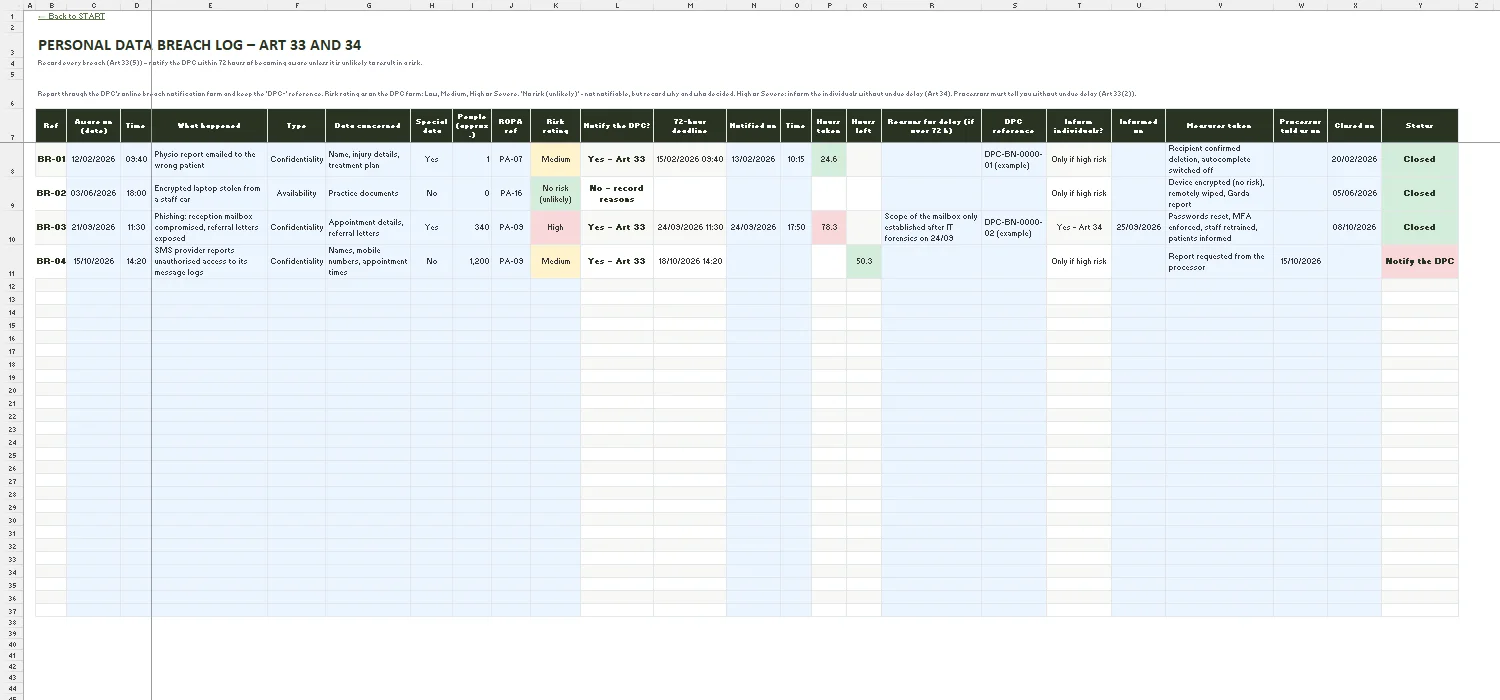Screen dimensions: 1500x700
Task: Select the notified time 17:50
Action: click(x=795, y=227)
